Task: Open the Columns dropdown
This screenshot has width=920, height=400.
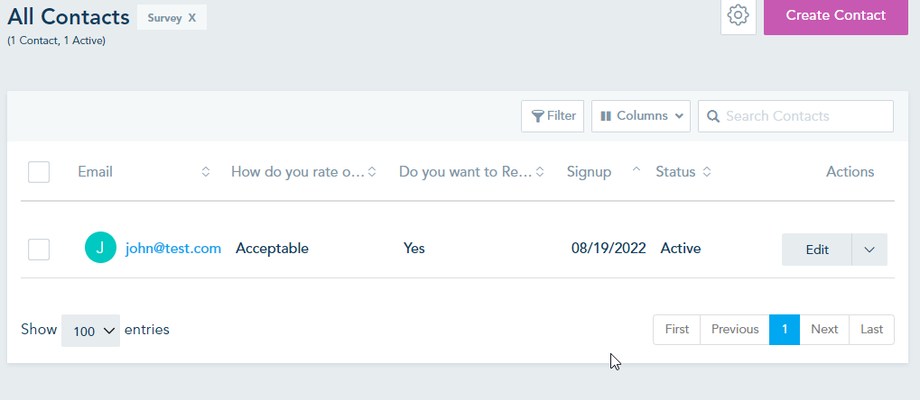Action: [x=640, y=116]
